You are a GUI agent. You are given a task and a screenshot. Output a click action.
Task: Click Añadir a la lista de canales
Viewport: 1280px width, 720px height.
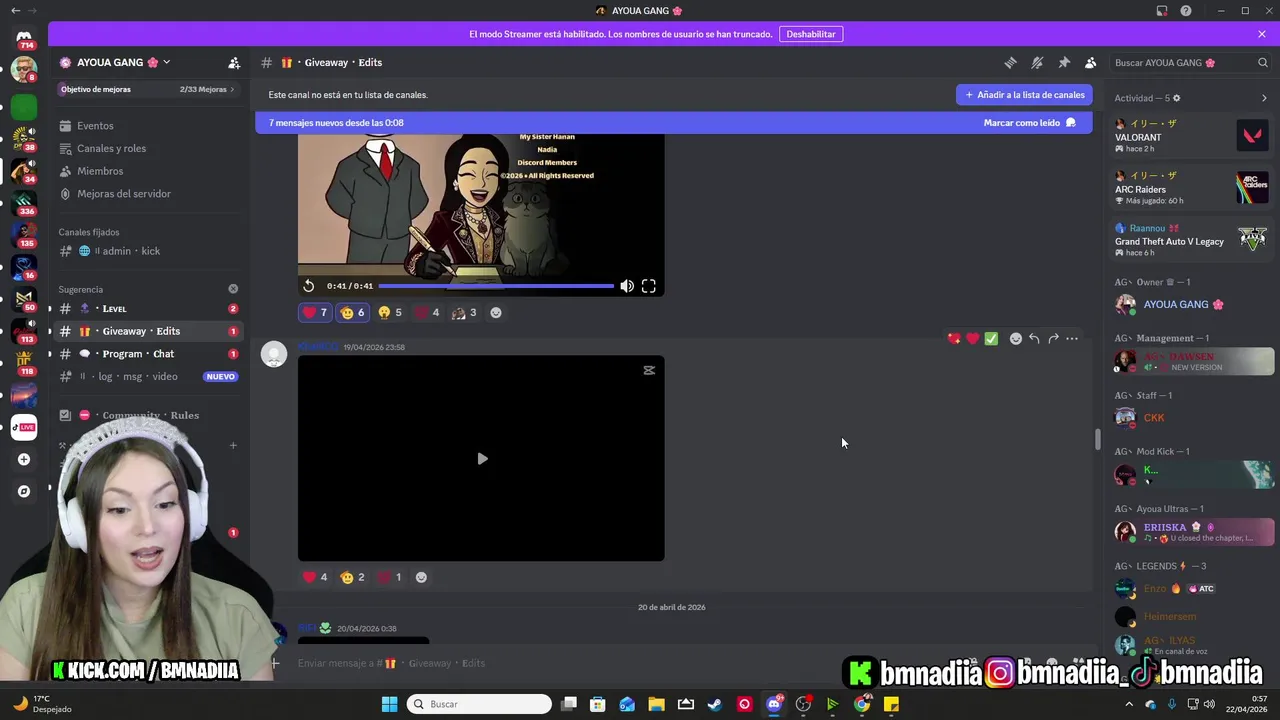tap(1024, 95)
